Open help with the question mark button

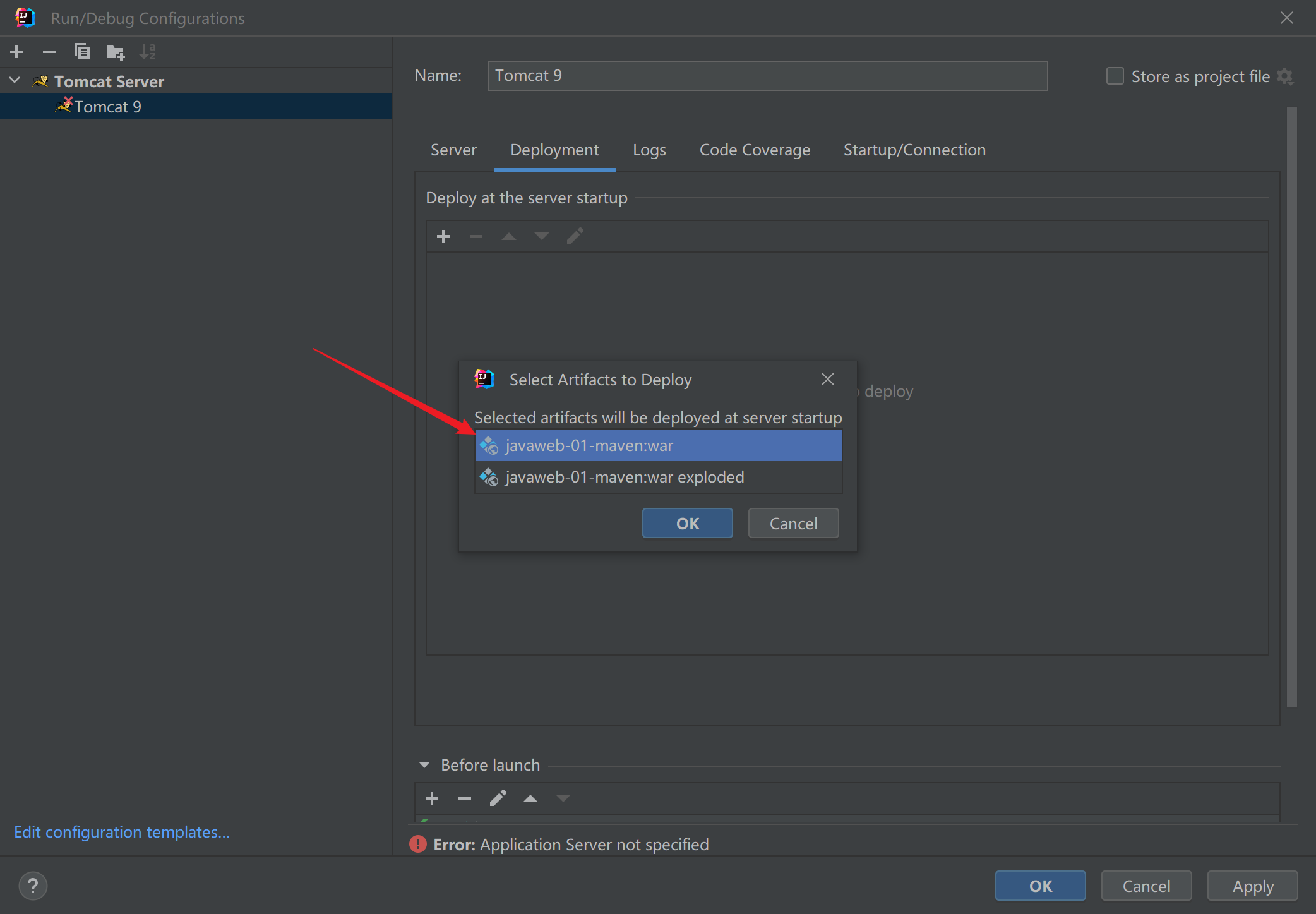pos(33,886)
